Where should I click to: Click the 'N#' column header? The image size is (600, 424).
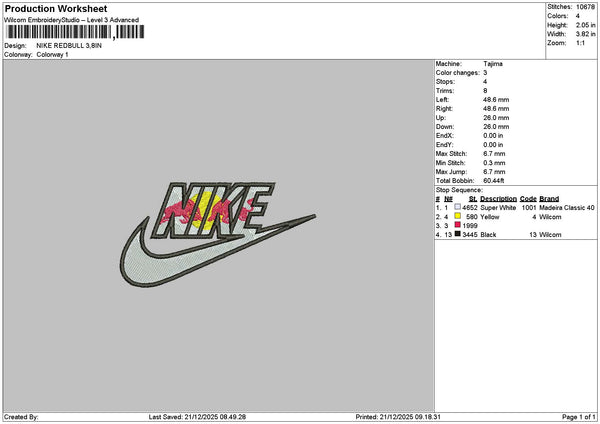(x=448, y=199)
